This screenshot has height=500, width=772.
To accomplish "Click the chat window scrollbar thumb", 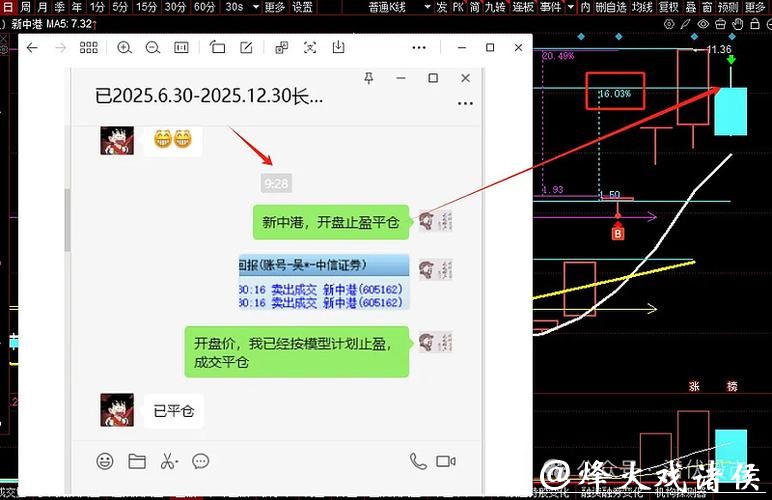I will (67, 219).
